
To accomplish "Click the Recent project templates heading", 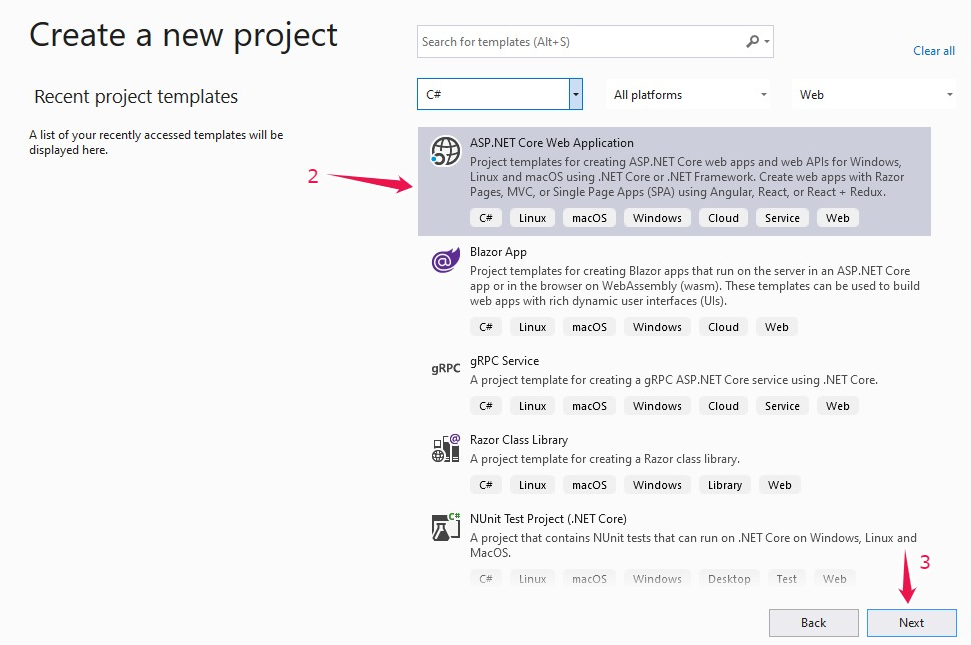I will pyautogui.click(x=136, y=97).
